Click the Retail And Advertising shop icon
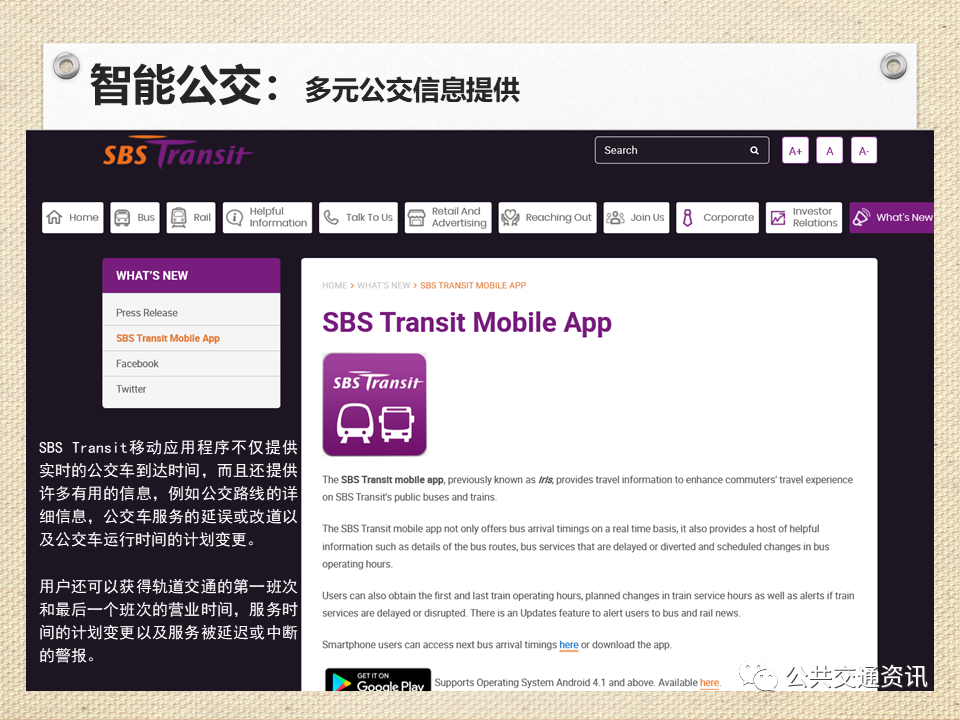The height and width of the screenshot is (720, 960). (416, 217)
